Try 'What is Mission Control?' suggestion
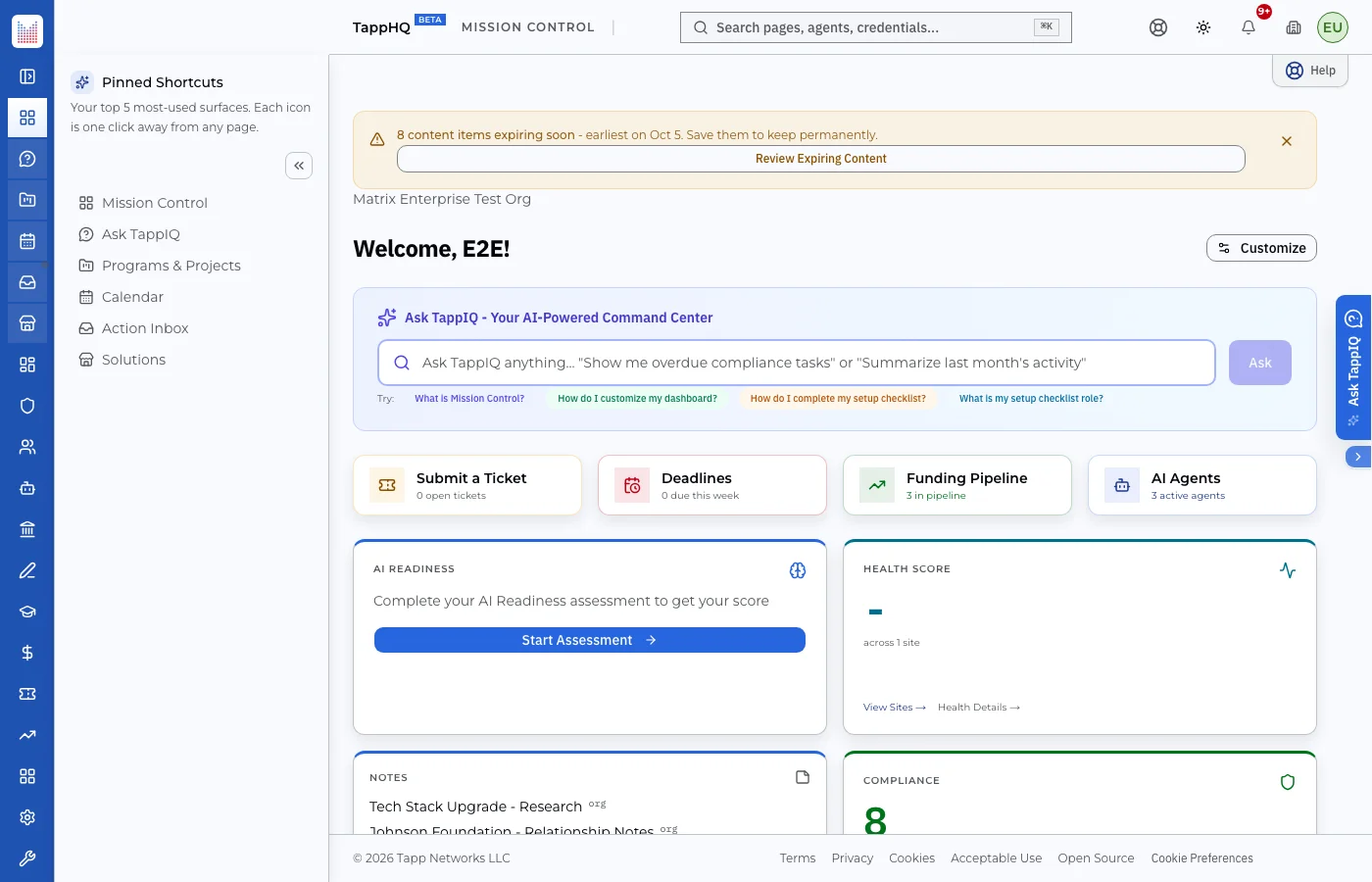 pos(469,399)
